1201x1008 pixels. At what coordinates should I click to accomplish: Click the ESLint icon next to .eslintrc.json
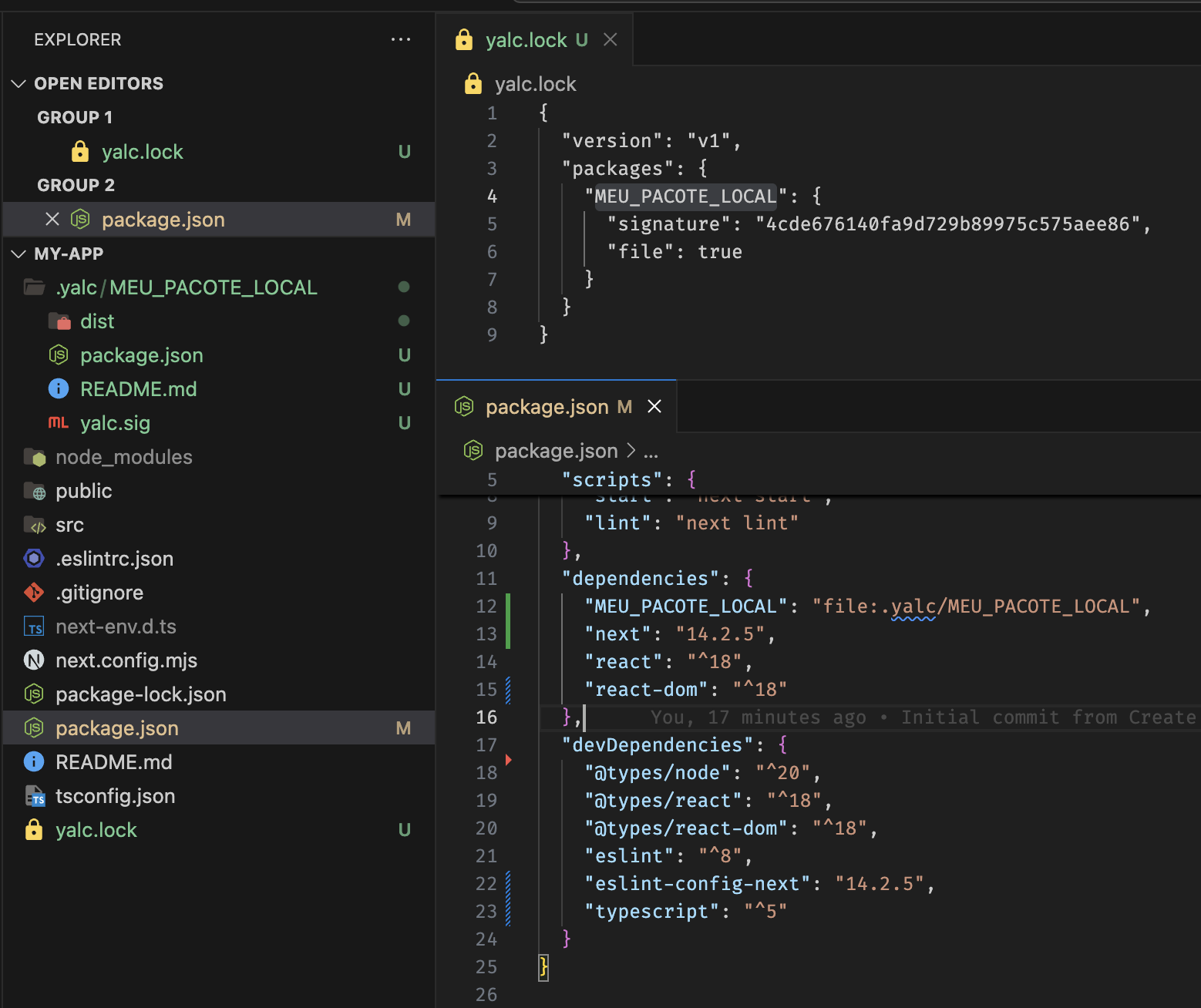(34, 558)
